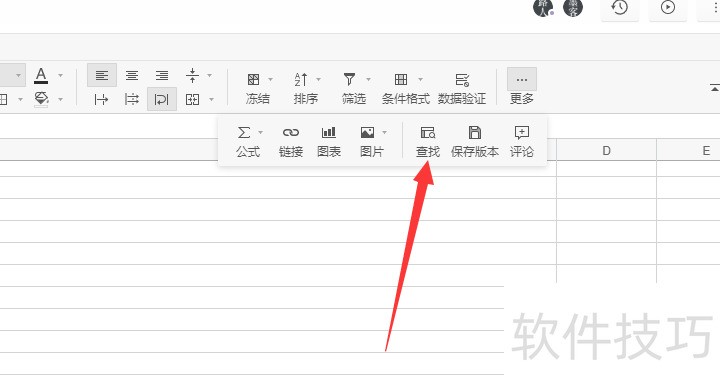Expand the 排序 dropdown arrow
This screenshot has height=390, width=720.
[x=318, y=79]
